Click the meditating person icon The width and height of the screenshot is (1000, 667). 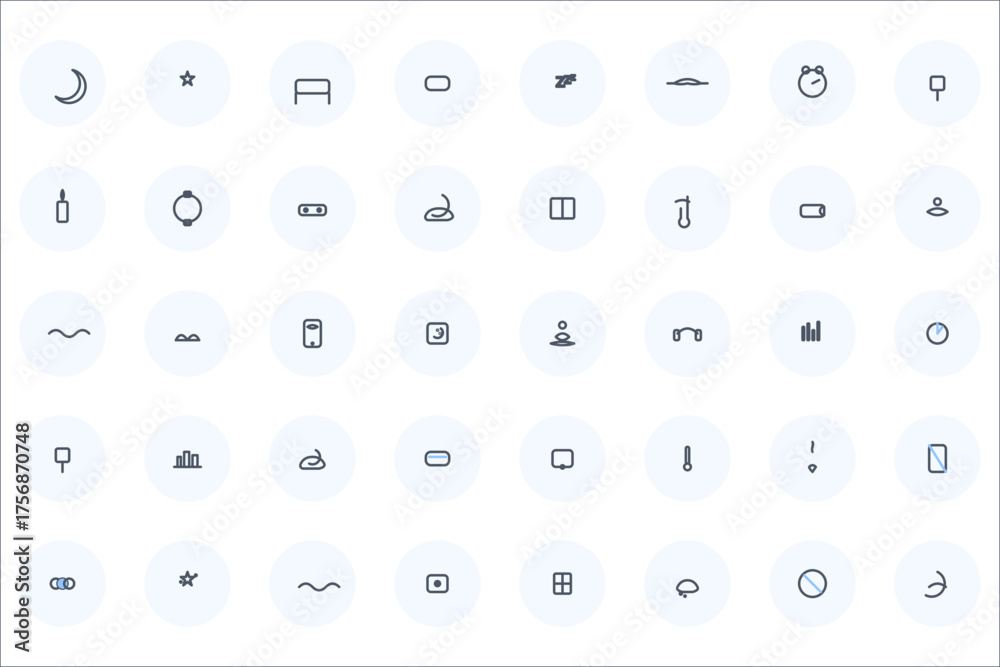coord(562,334)
